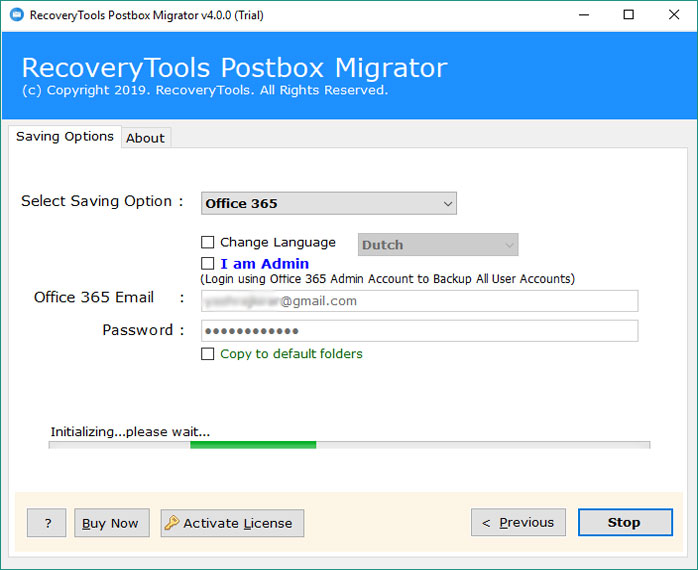Focus the Password input field
Image resolution: width=698 pixels, height=570 pixels.
[419, 331]
